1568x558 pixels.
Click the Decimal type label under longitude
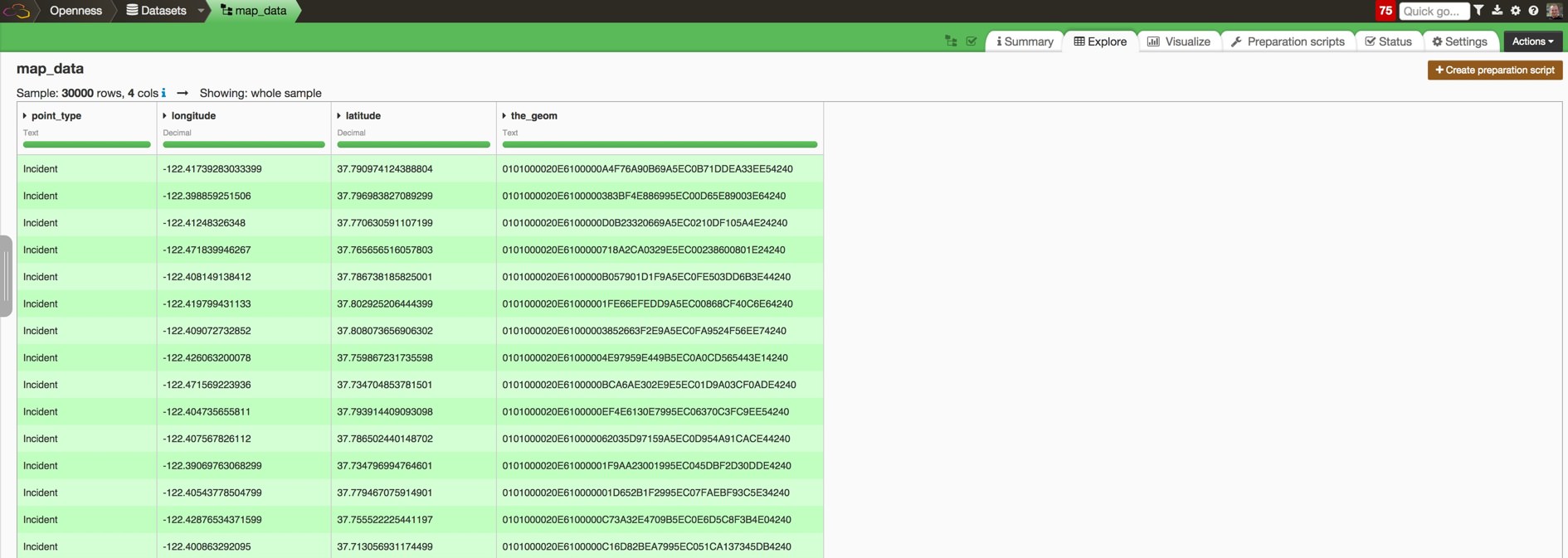tap(178, 133)
